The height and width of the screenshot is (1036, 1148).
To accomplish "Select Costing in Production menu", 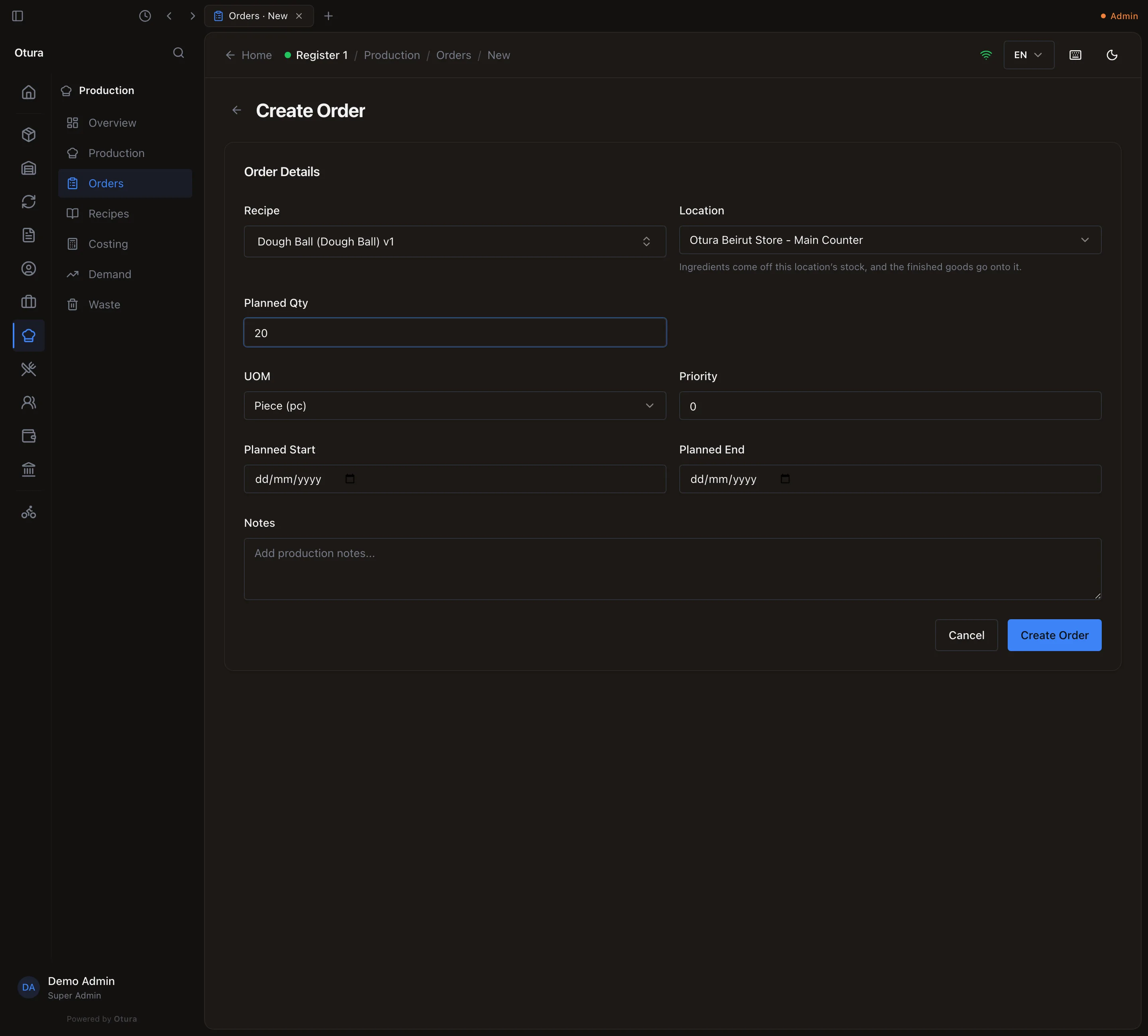I will 125,244.
